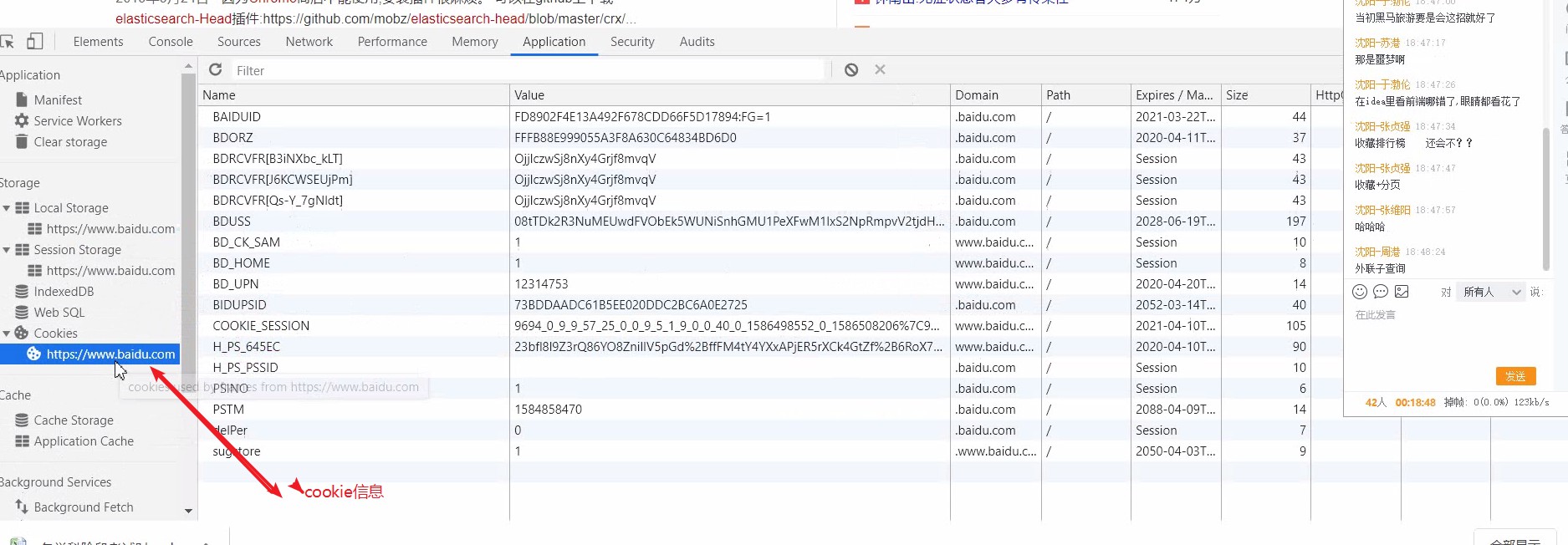Click the value 12314753 of BD_UPN
The image size is (1568, 545).
click(x=541, y=283)
